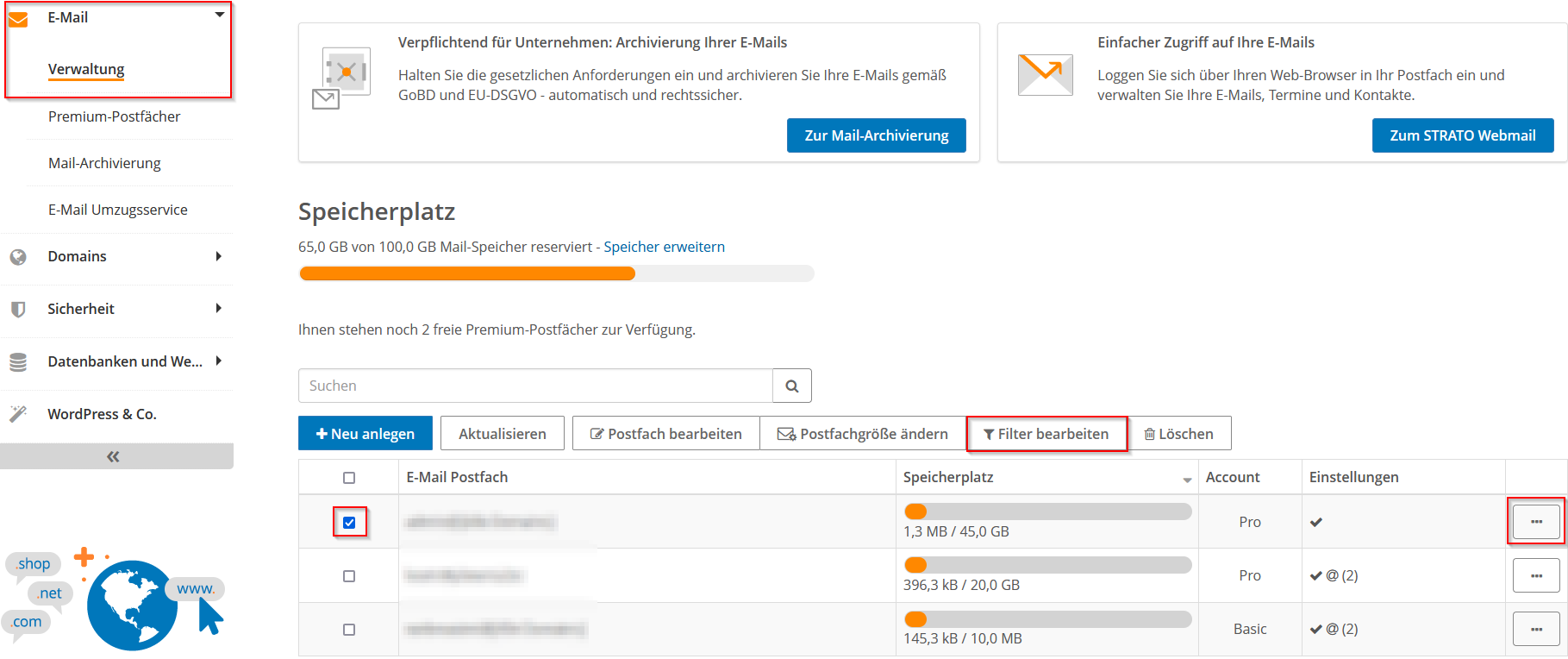The height and width of the screenshot is (659, 1568).
Task: Click the Sicherheit shield icon
Action: tap(18, 309)
